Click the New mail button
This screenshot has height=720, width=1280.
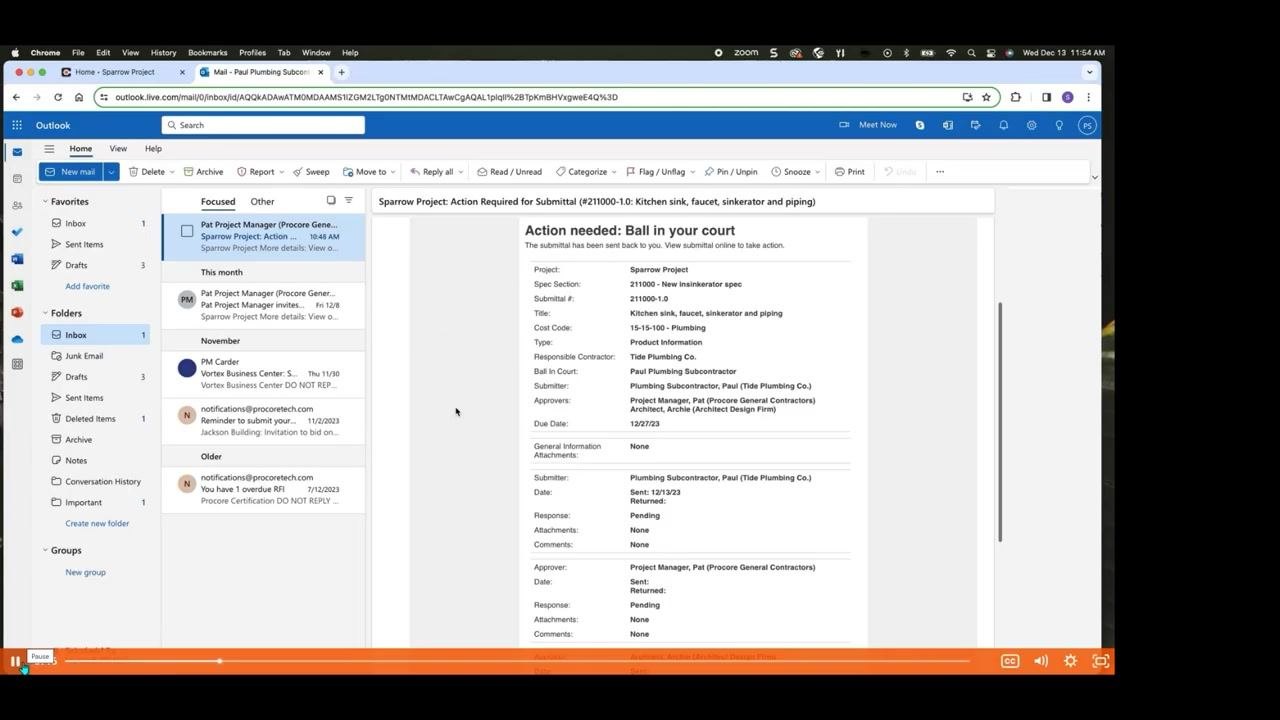click(71, 172)
